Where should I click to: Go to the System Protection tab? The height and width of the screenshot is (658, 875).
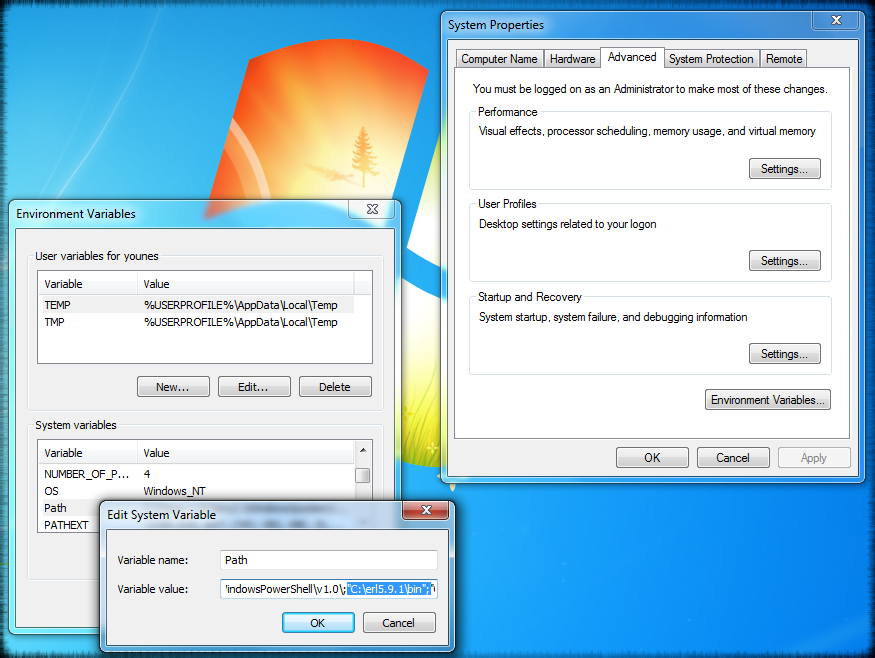[711, 59]
